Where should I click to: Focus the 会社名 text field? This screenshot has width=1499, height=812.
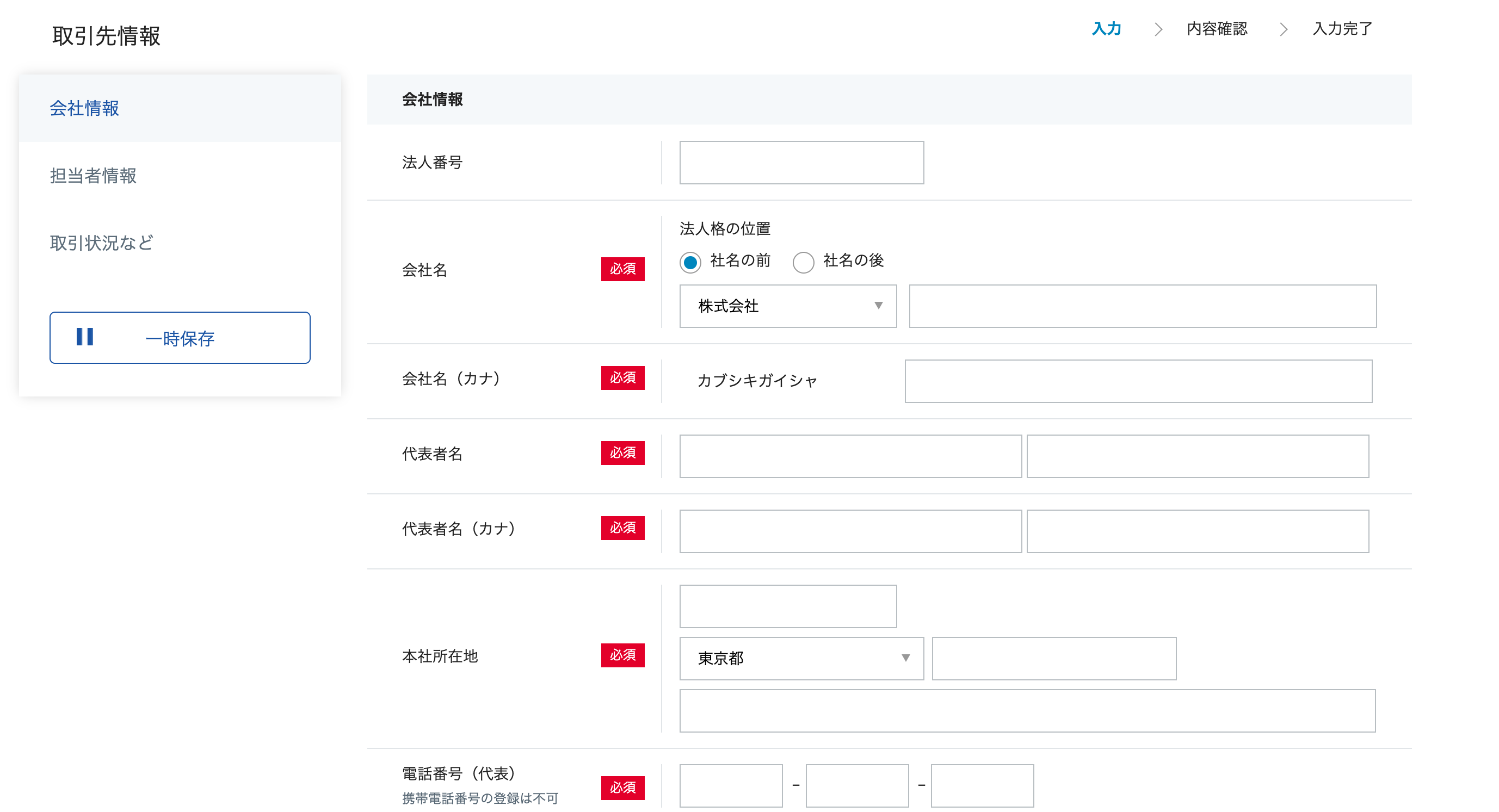1142,306
